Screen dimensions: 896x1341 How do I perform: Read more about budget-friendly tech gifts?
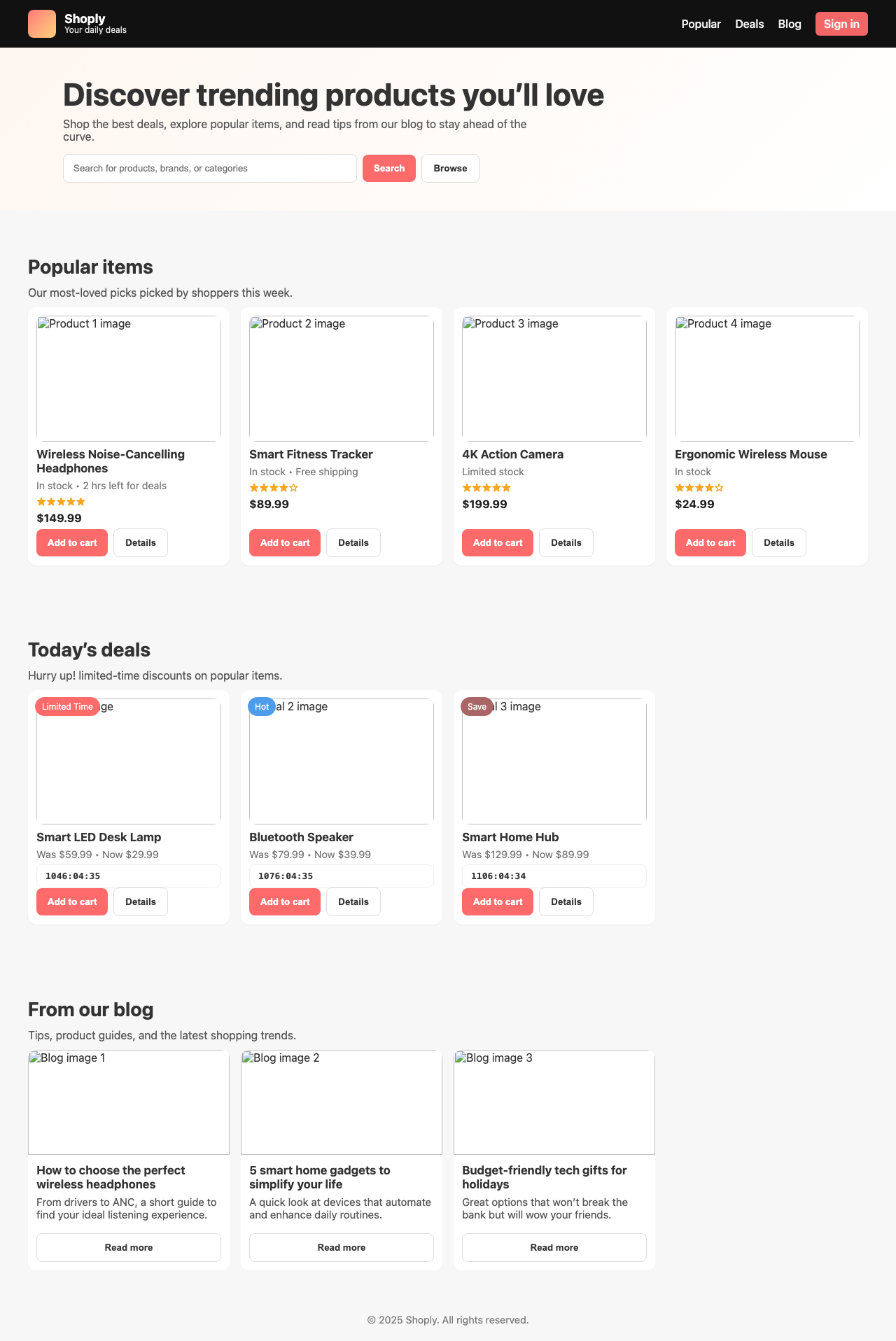tap(554, 1247)
